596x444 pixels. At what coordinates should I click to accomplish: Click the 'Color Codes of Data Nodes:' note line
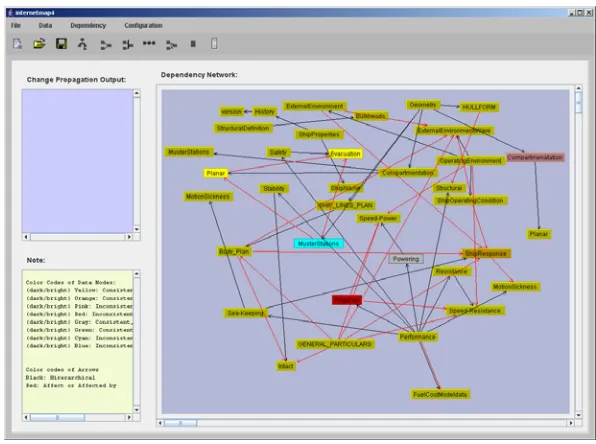coord(70,282)
